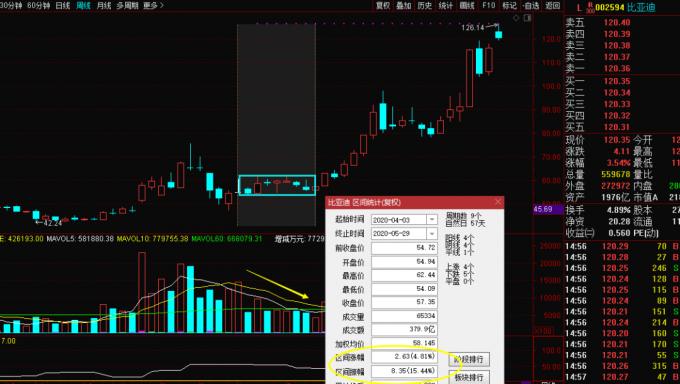Open the F10 company info

488,6
